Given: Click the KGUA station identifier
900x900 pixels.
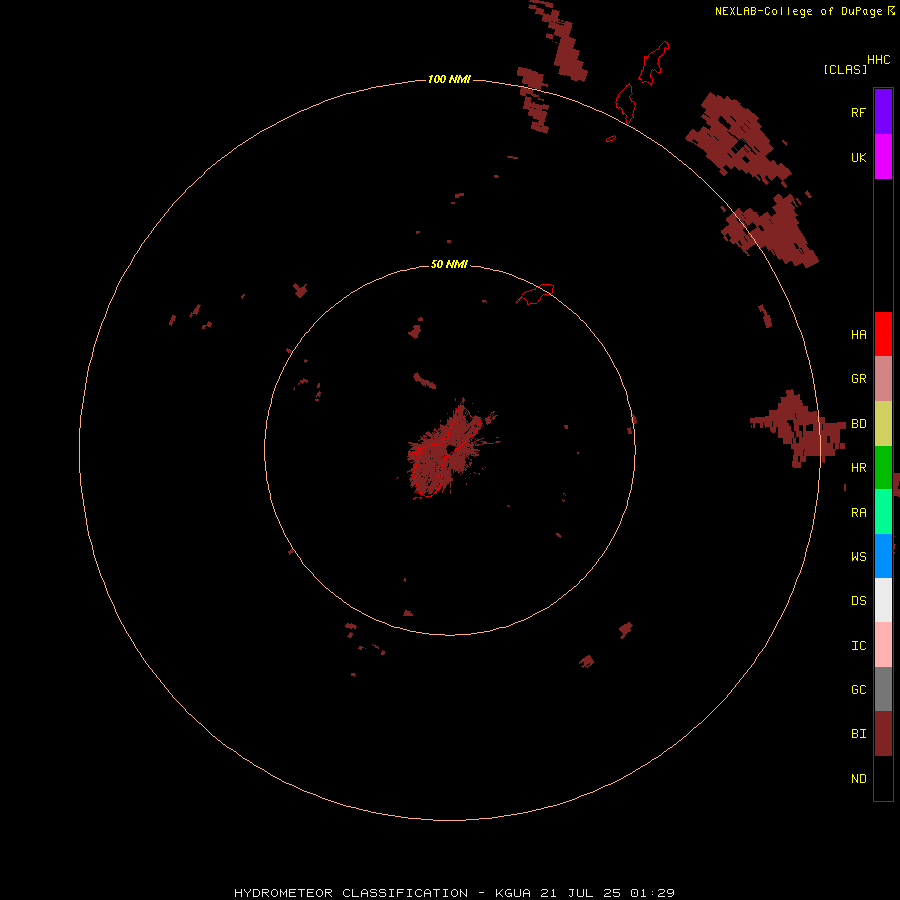Looking at the screenshot, I should click(x=513, y=893).
